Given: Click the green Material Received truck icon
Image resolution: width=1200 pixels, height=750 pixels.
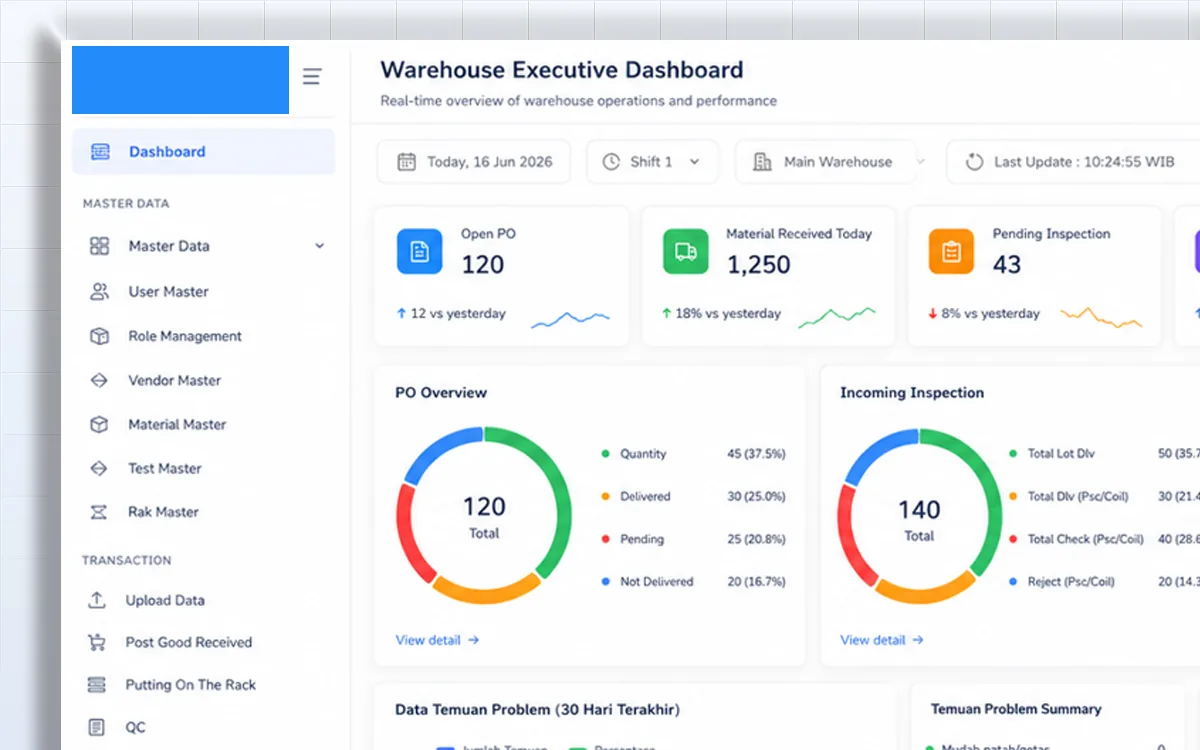Looking at the screenshot, I should click(x=686, y=251).
